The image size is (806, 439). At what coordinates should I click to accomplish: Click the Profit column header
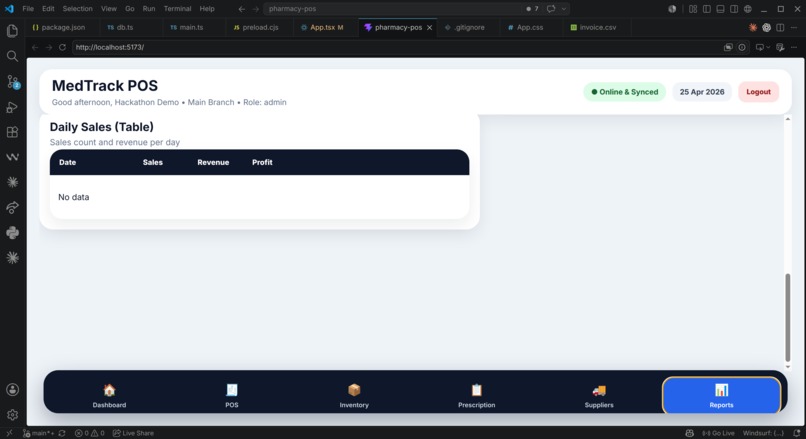click(x=262, y=162)
